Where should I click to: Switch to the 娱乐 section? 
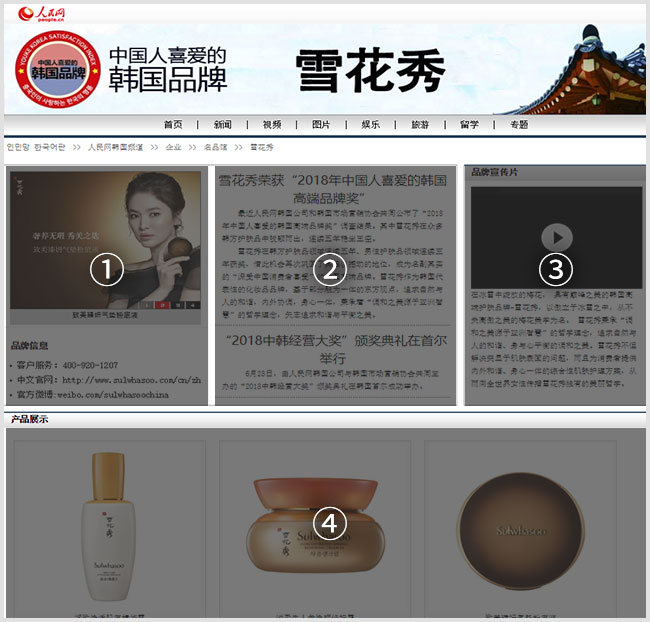(x=371, y=124)
